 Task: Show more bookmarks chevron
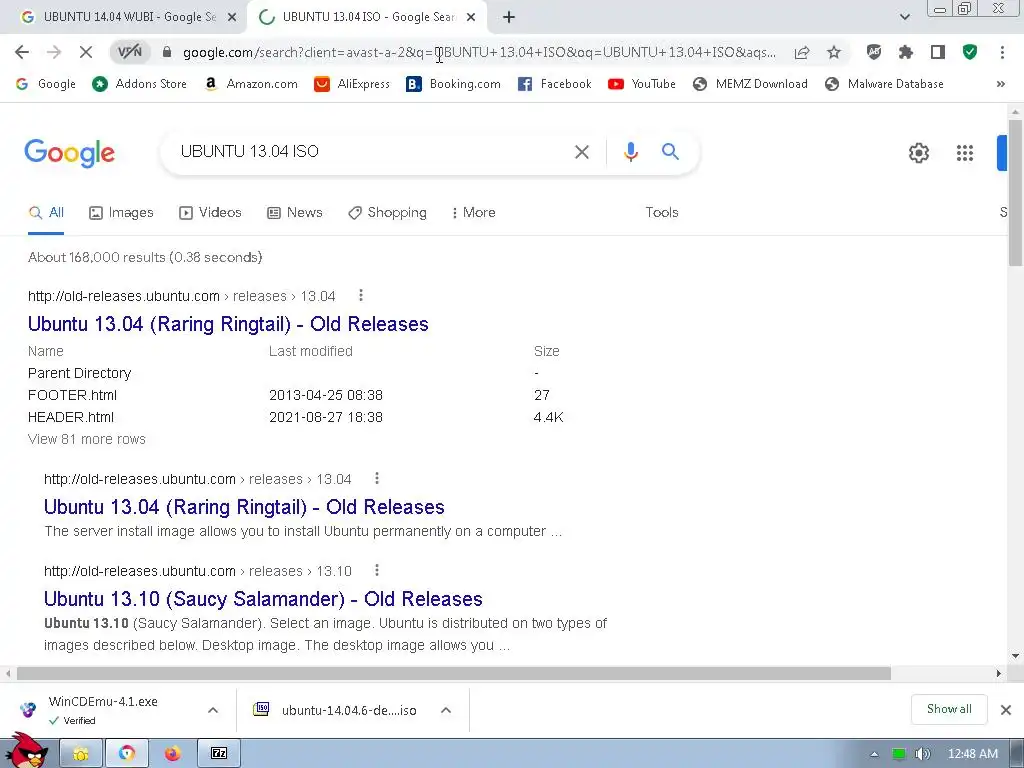point(1000,84)
